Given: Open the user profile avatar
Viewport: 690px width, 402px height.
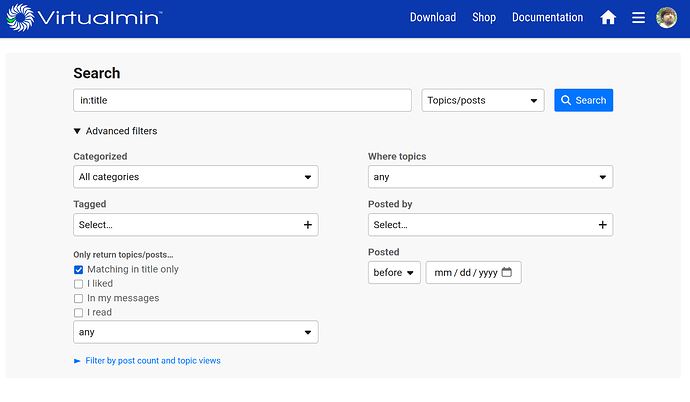Looking at the screenshot, I should tap(667, 18).
